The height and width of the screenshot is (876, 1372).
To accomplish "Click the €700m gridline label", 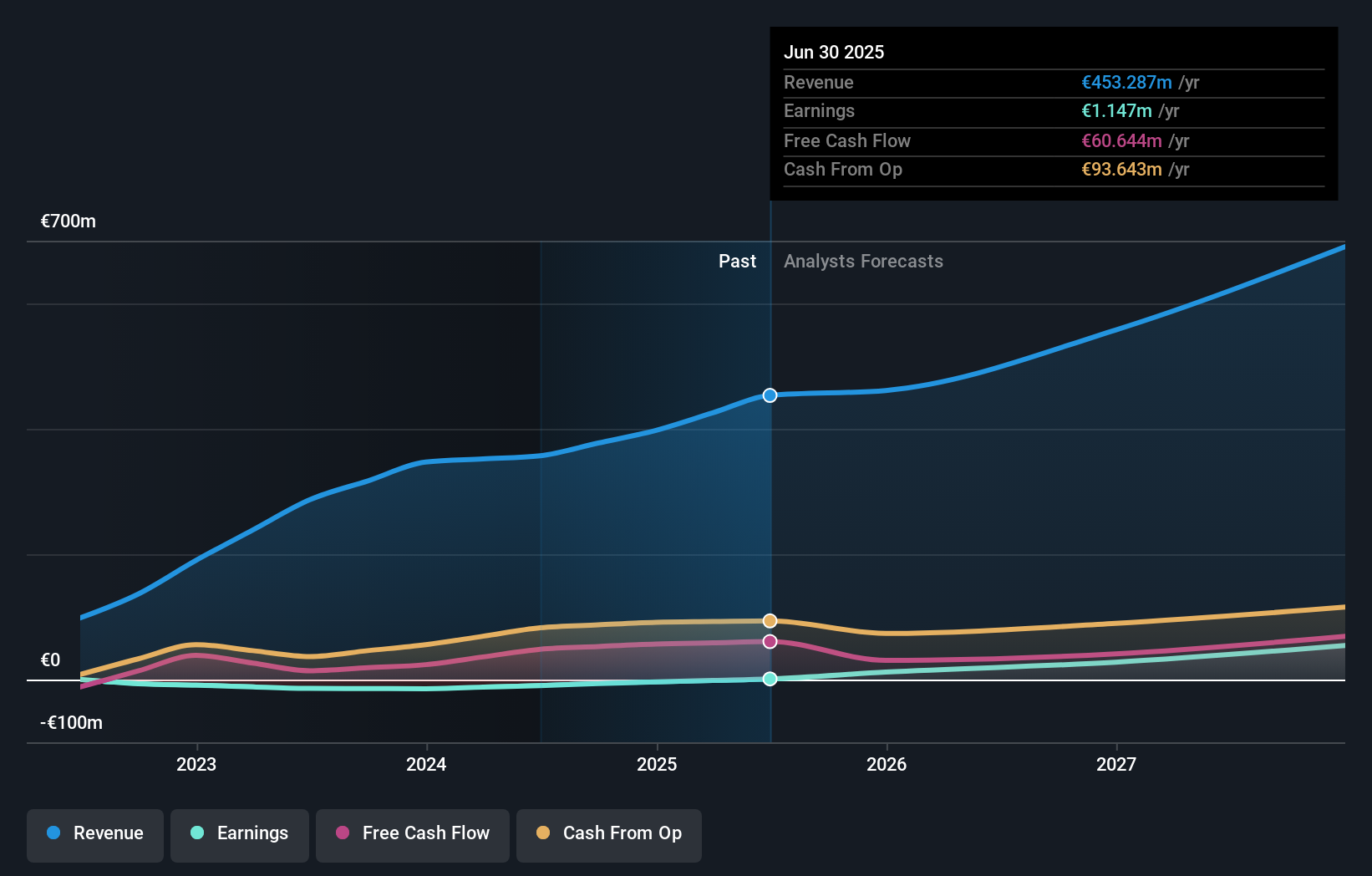I will pos(66,221).
